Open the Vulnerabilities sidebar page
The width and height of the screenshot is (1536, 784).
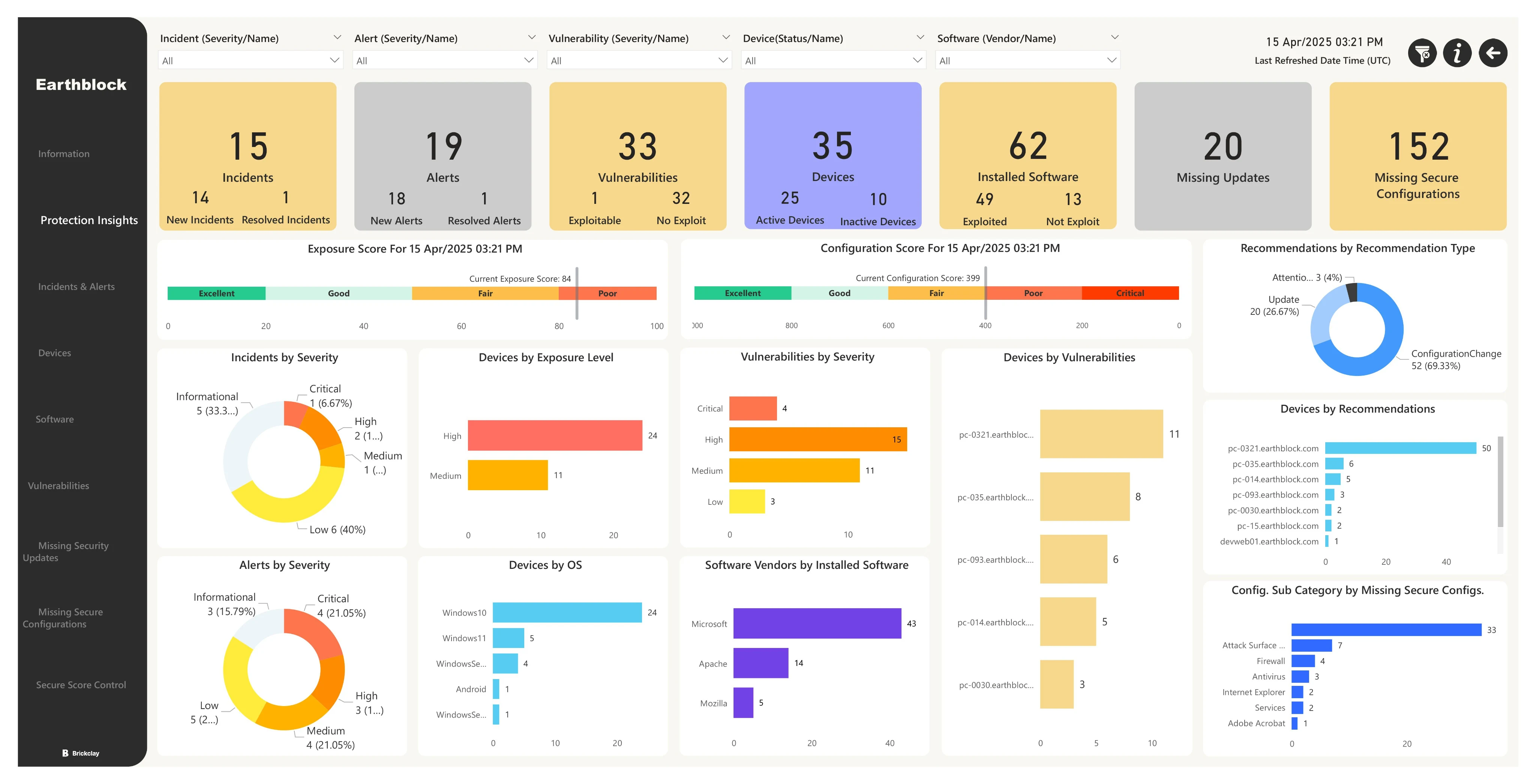click(58, 486)
